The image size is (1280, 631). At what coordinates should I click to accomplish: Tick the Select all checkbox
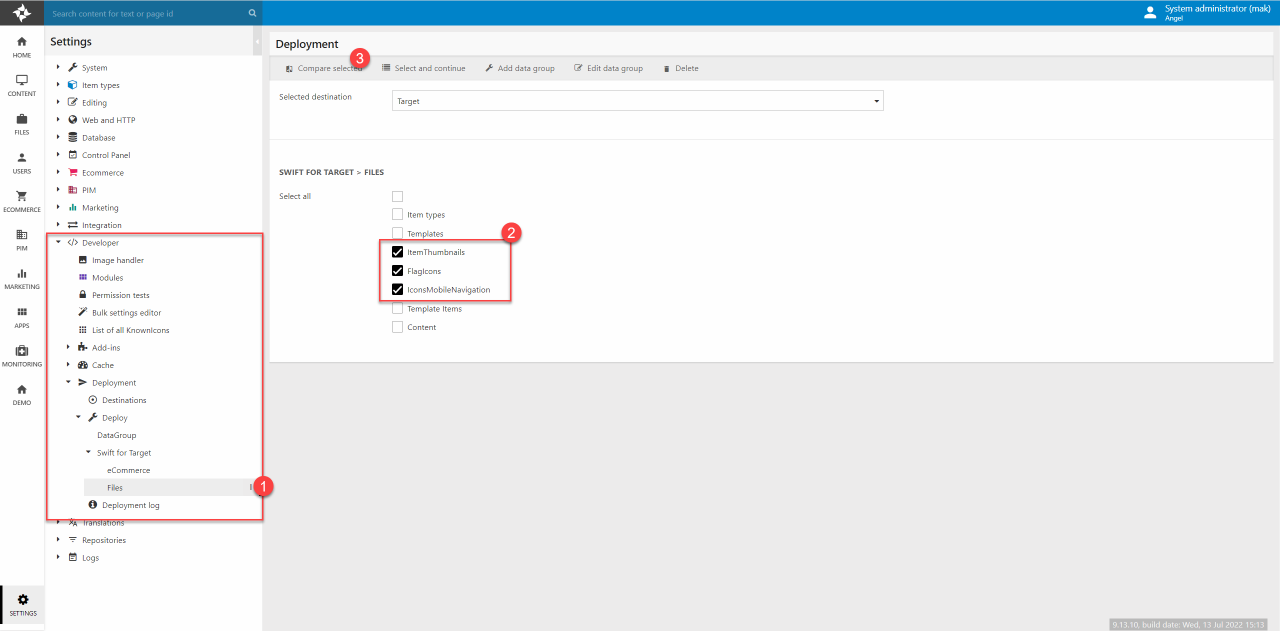[x=398, y=196]
